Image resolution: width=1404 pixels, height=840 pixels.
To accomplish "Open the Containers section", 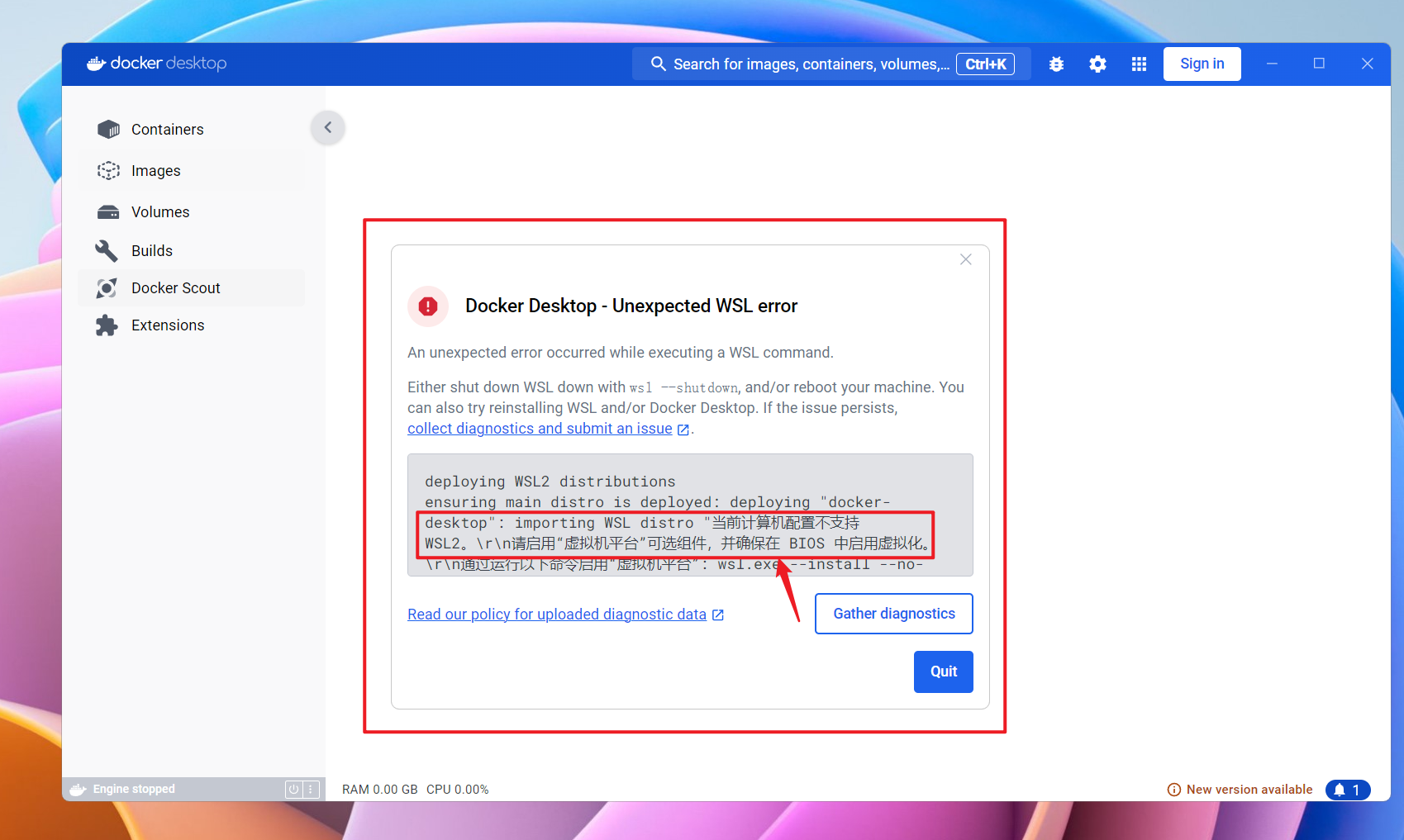I will click(192, 129).
